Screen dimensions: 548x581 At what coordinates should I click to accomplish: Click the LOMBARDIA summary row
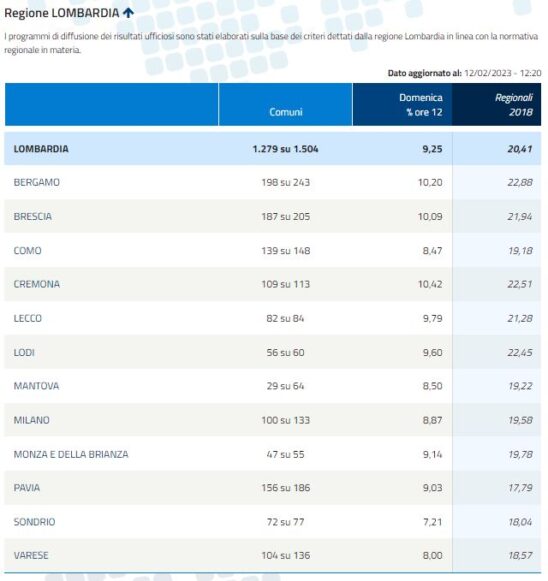click(x=273, y=149)
